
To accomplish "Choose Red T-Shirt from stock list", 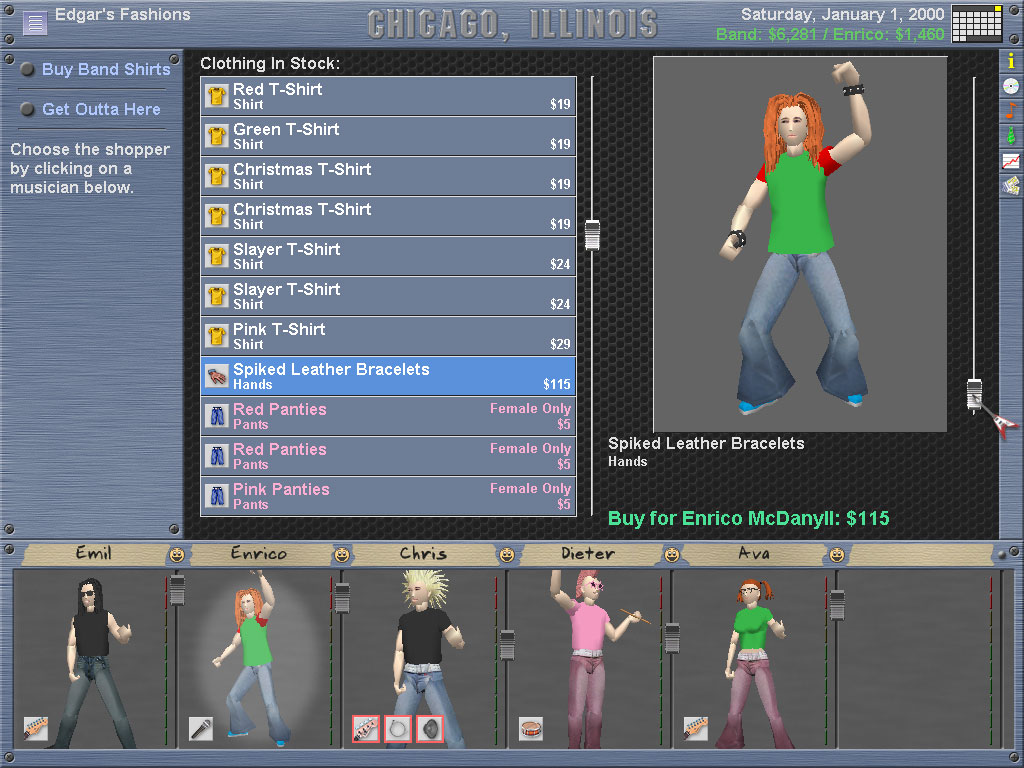I will tap(388, 96).
